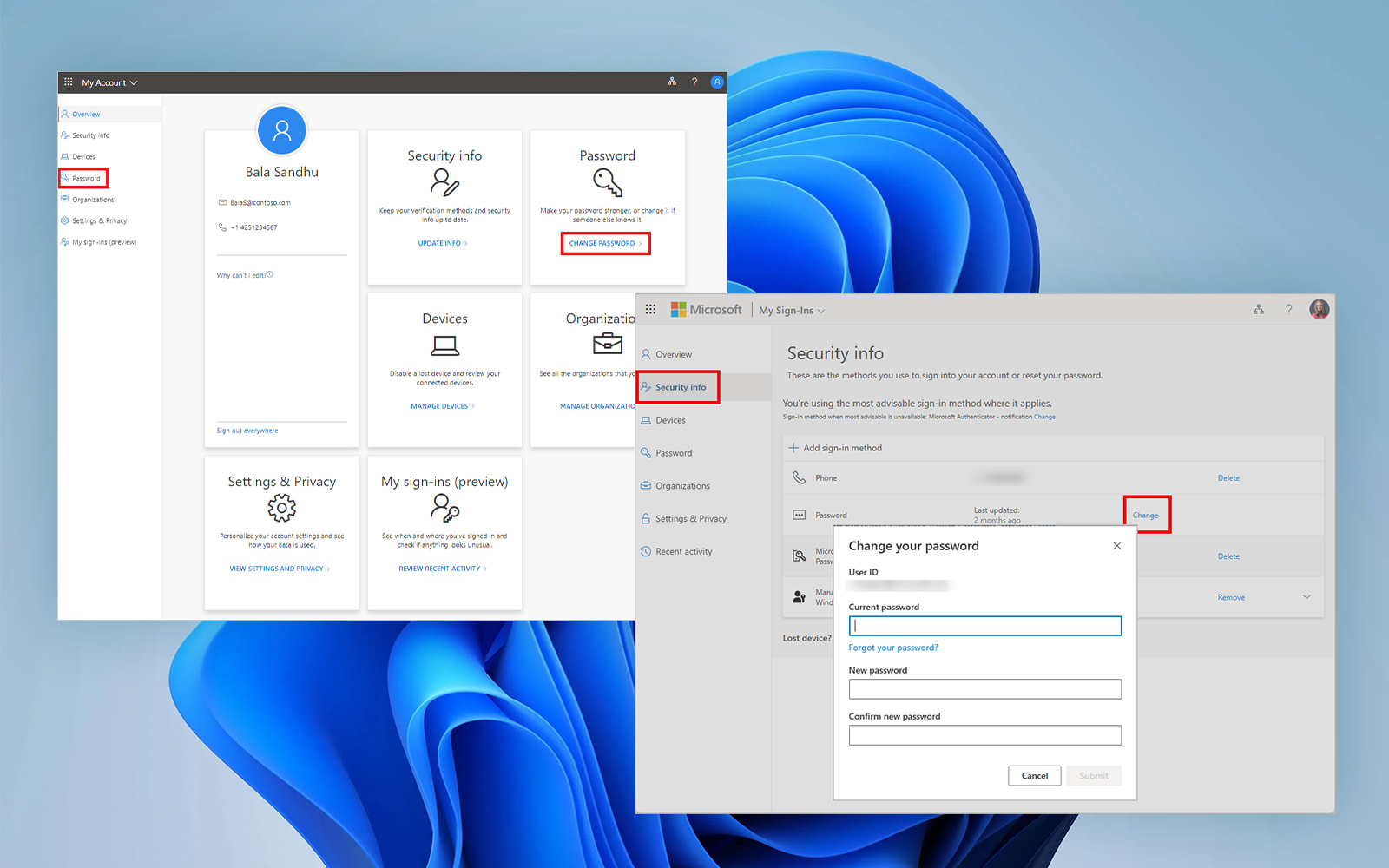Click the Password method icon in the list
Viewport: 1389px width, 868px height.
click(799, 515)
